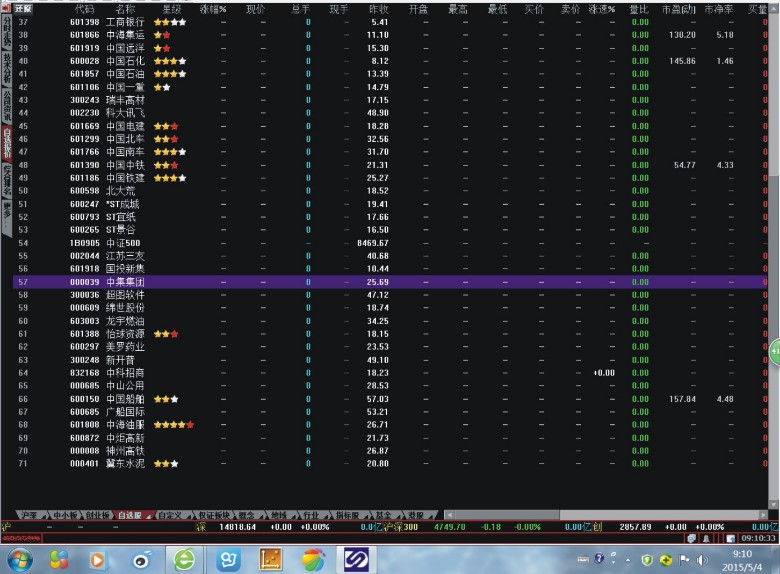Click star rating of 冀东水泥 row
The width and height of the screenshot is (780, 574).
coord(166,464)
